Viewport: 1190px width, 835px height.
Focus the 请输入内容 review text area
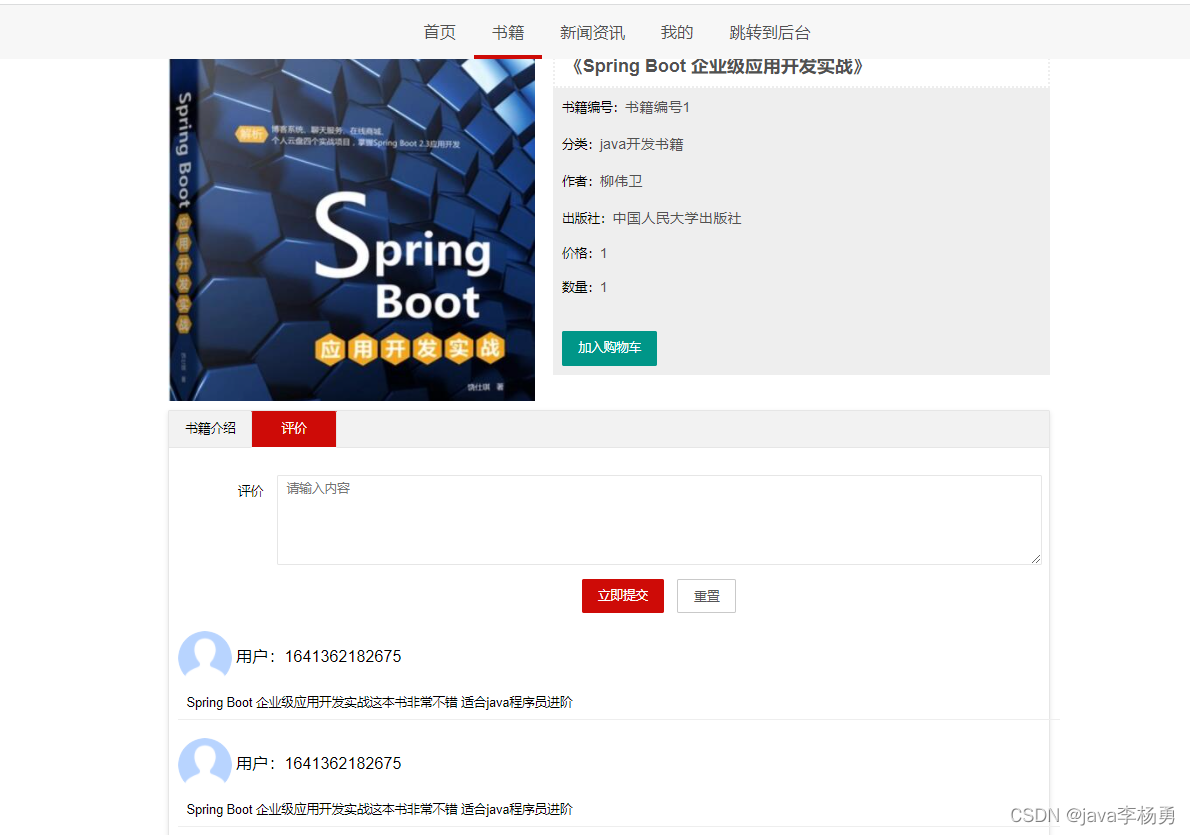(x=658, y=519)
